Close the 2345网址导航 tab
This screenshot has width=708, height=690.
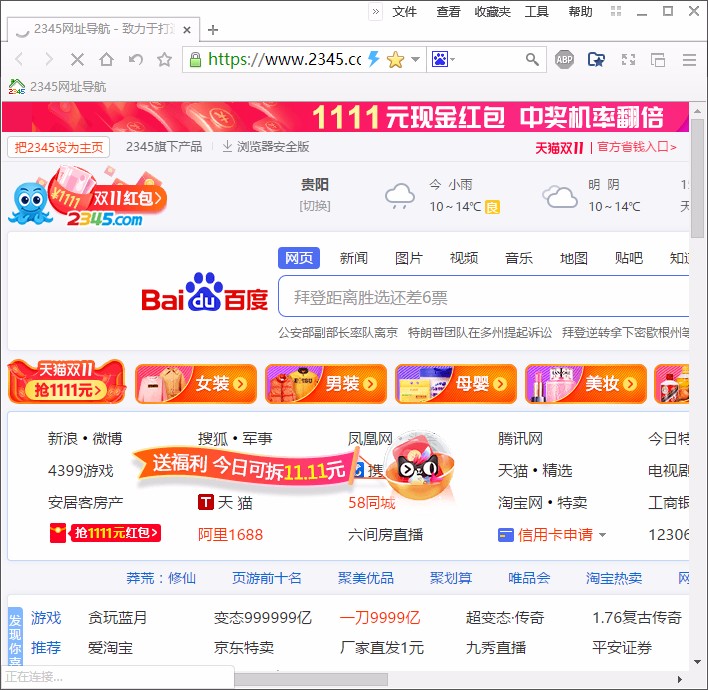187,30
